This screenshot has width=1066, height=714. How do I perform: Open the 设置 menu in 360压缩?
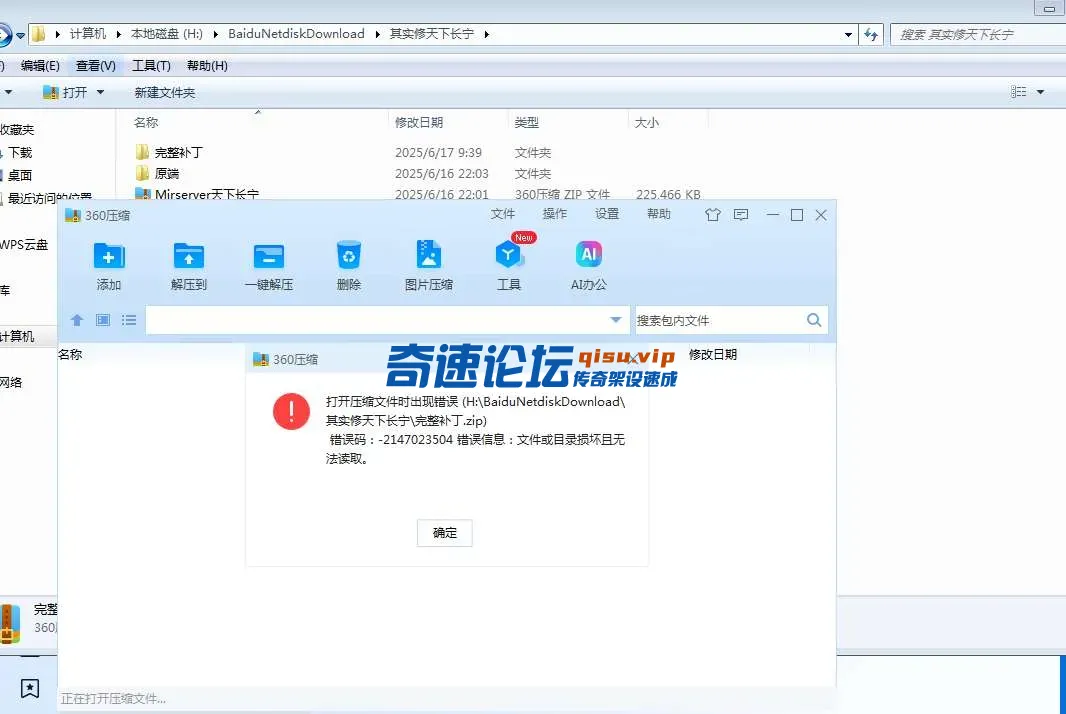[x=607, y=214]
